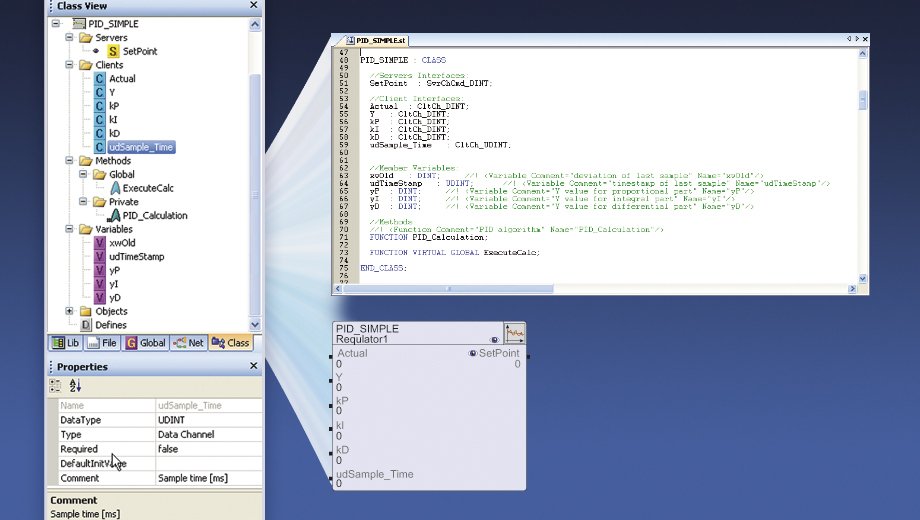Screen dimensions: 920x520
Task: Click the PID_Calculation method icon
Action: (114, 215)
